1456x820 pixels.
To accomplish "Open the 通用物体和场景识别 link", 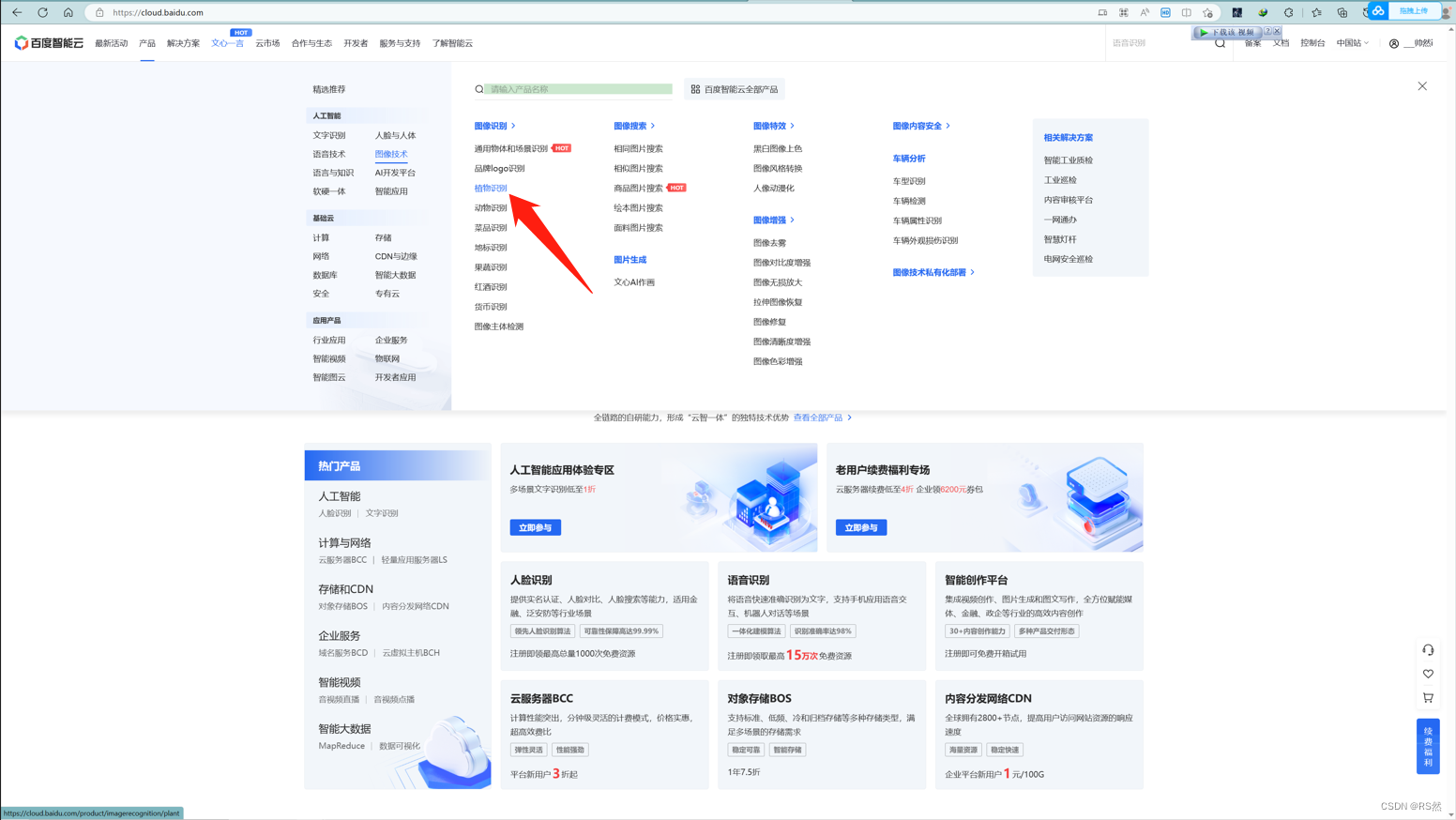I will 511,148.
